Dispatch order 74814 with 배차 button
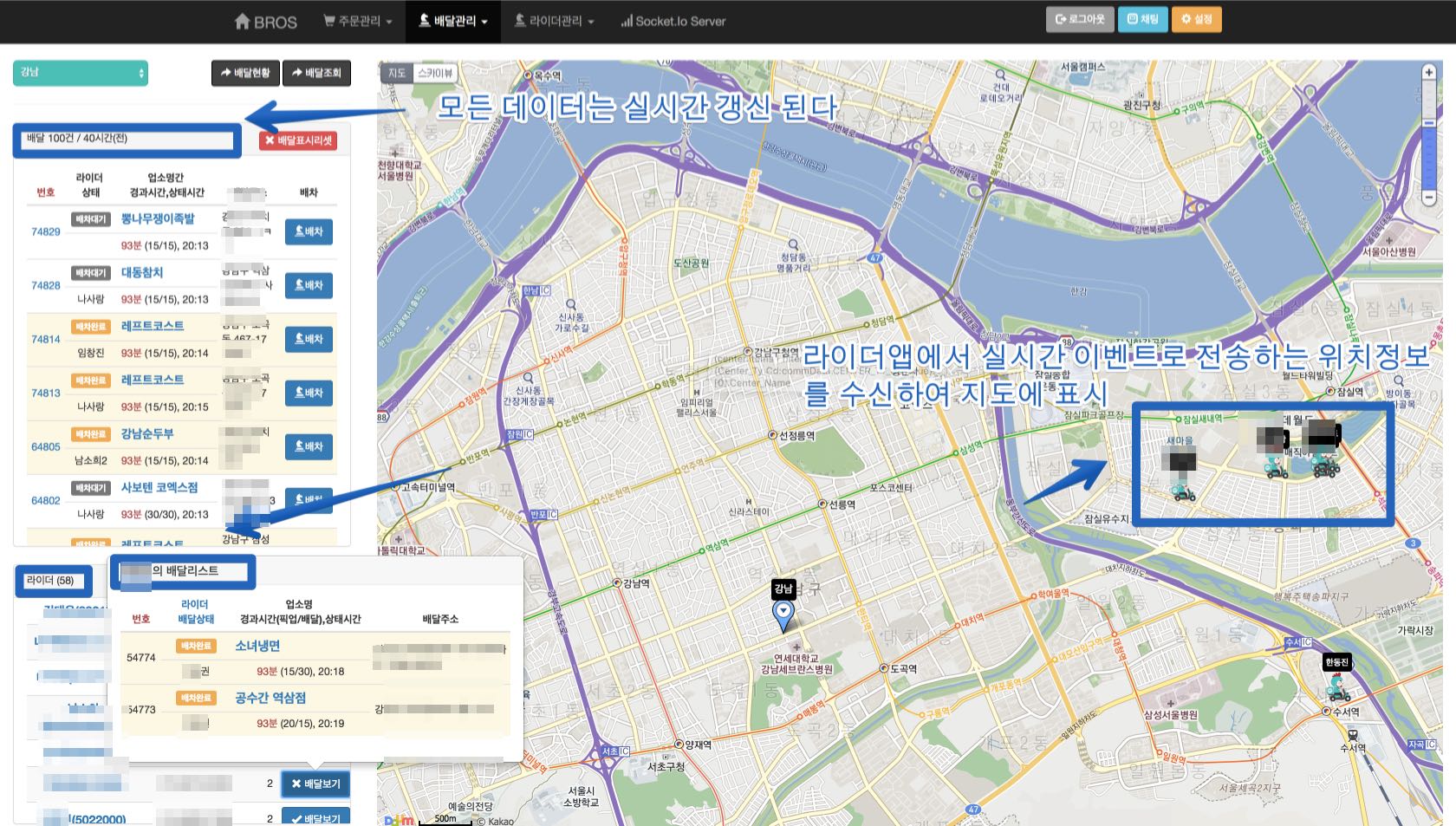1456x826 pixels. [309, 339]
